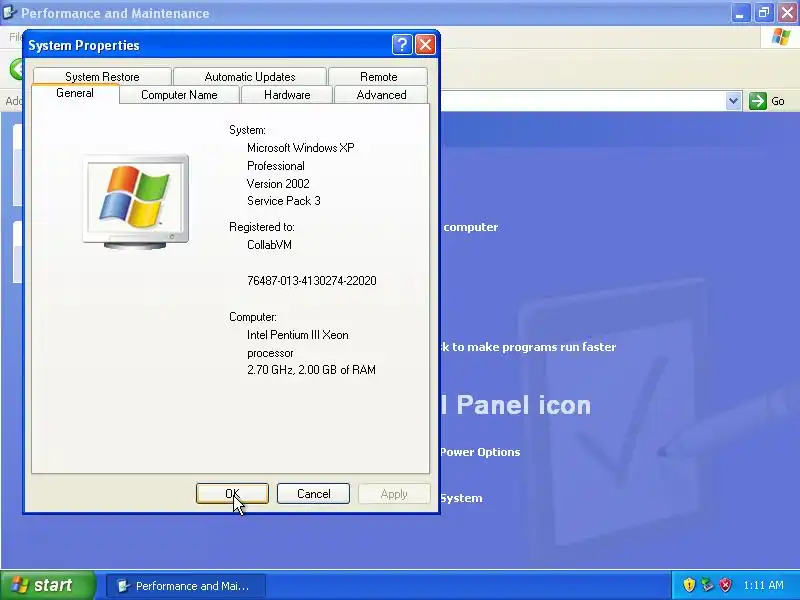Click the Start button

(47, 585)
